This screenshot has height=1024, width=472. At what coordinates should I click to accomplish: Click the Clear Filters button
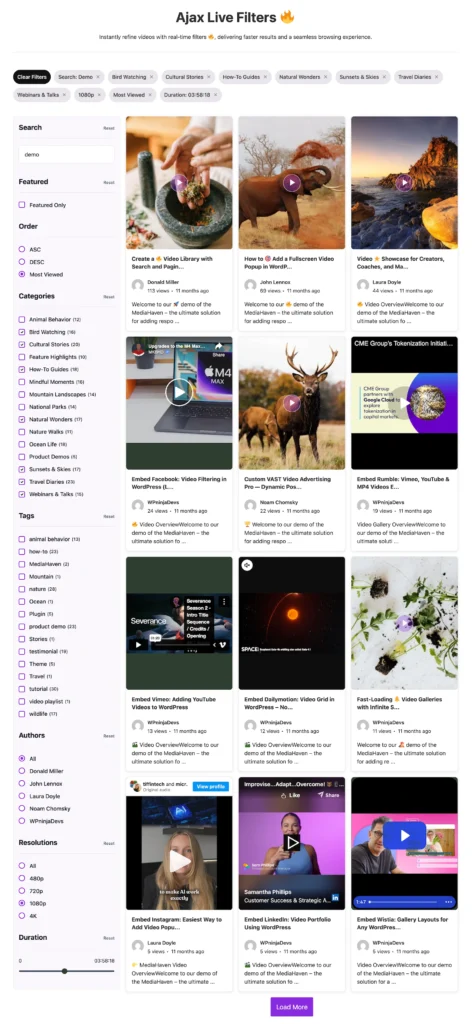tap(31, 77)
